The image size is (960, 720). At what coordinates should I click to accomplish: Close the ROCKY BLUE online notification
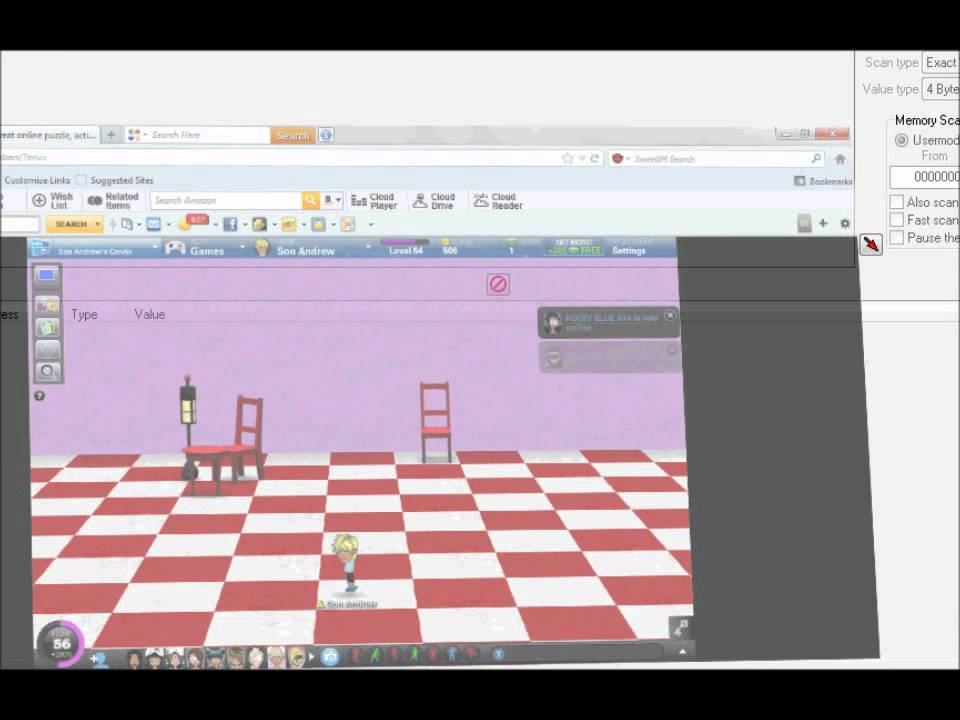coord(670,315)
